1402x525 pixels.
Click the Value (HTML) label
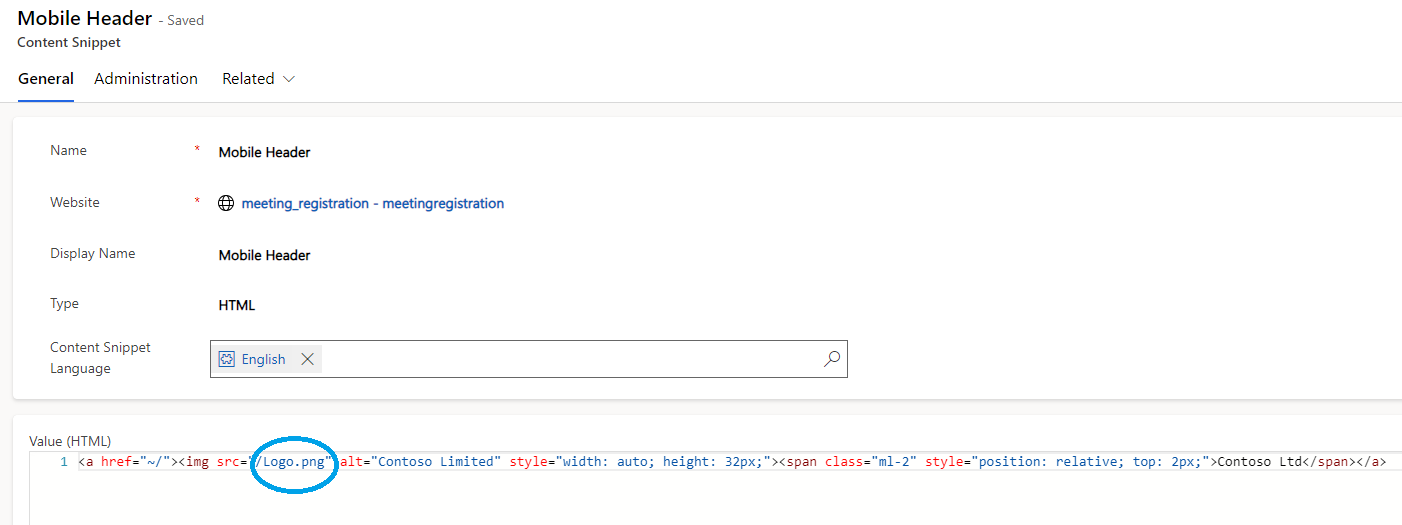(x=70, y=441)
